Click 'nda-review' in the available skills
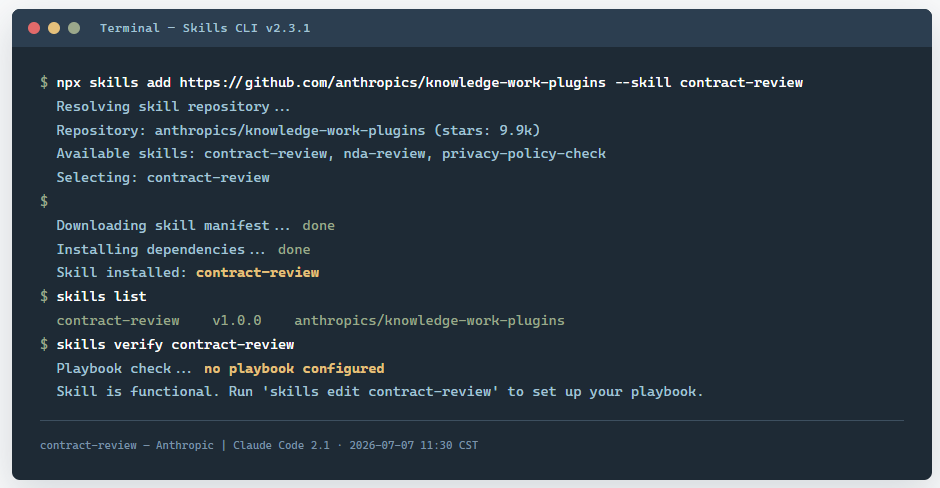The image size is (940, 488). click(384, 154)
